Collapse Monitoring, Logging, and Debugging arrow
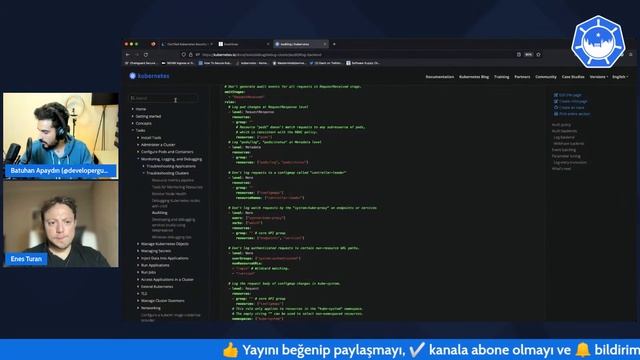640x360 pixels. pyautogui.click(x=138, y=159)
